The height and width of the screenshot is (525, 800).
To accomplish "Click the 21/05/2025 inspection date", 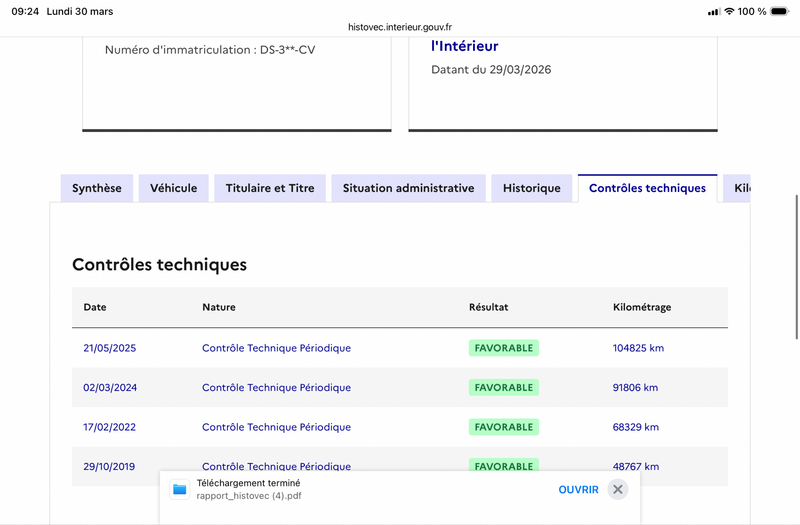I will pyautogui.click(x=110, y=348).
